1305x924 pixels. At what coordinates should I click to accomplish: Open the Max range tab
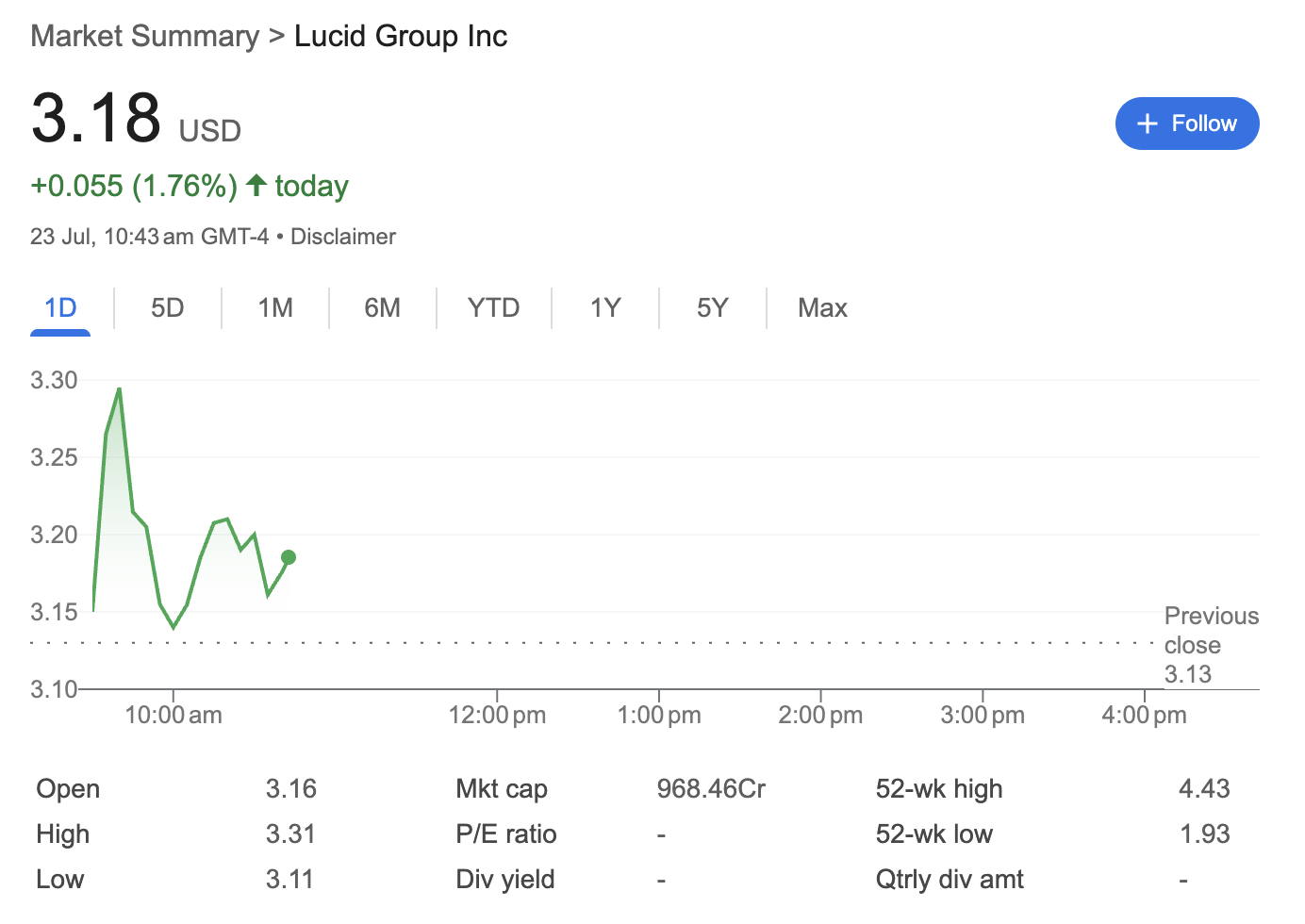[823, 308]
